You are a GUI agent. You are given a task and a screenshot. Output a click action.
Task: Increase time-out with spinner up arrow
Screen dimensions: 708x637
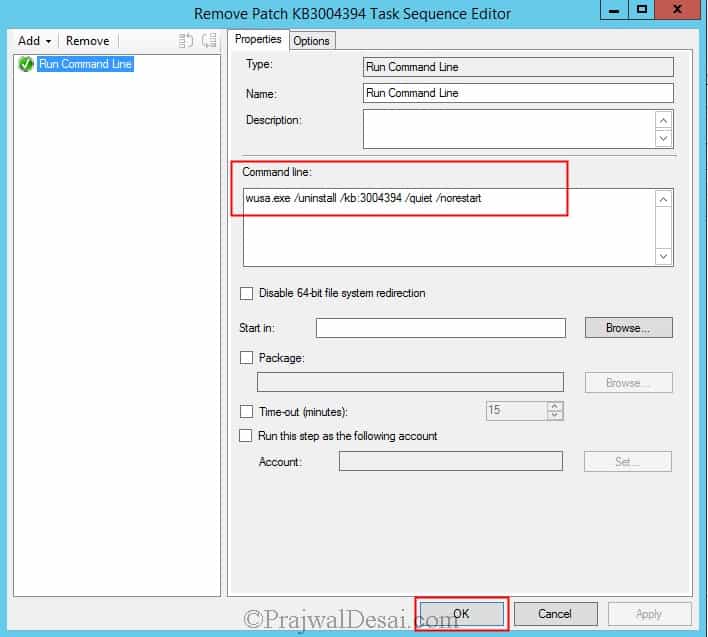pyautogui.click(x=555, y=406)
